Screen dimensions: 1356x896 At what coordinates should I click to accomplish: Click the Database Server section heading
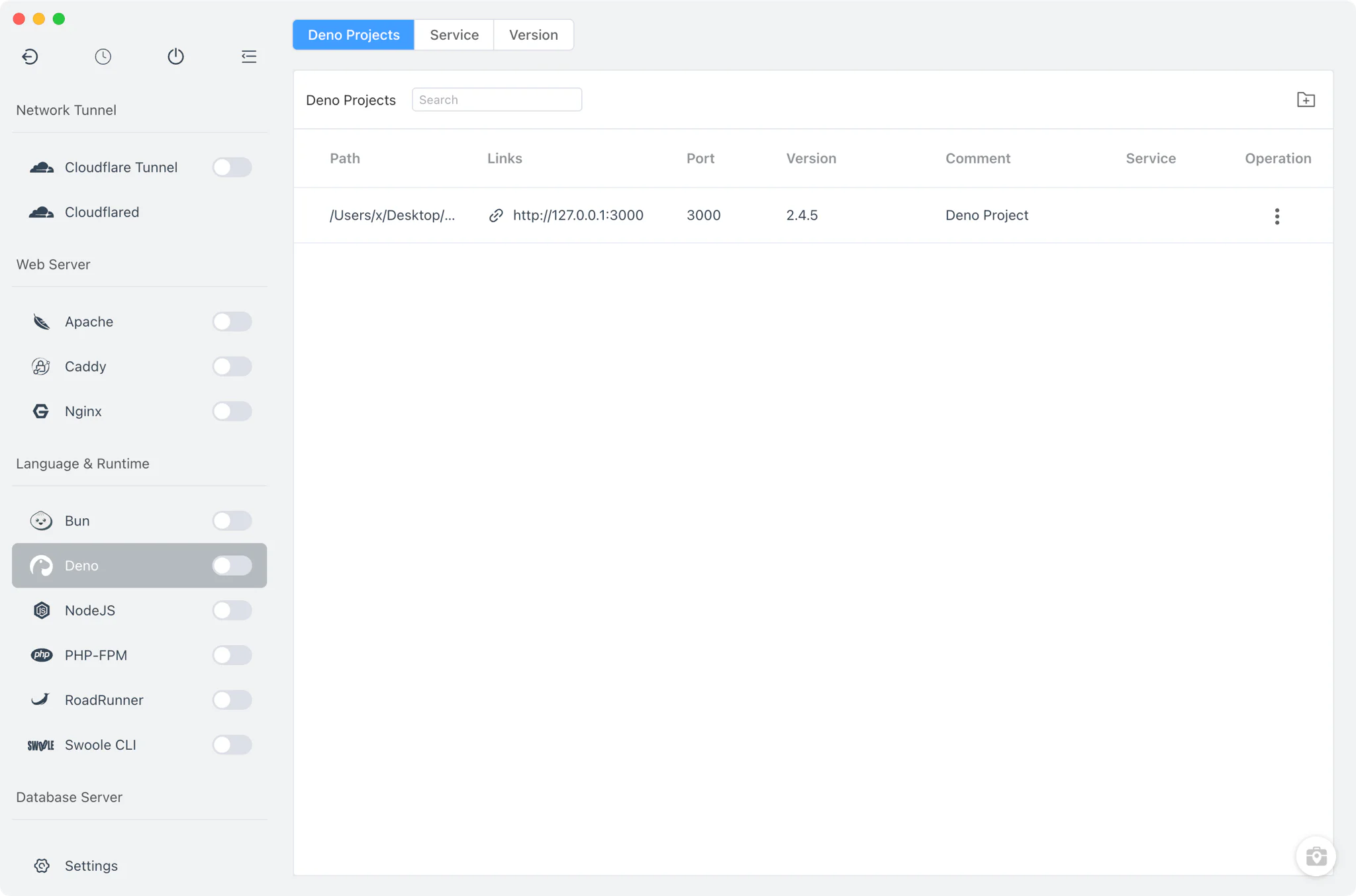click(70, 797)
